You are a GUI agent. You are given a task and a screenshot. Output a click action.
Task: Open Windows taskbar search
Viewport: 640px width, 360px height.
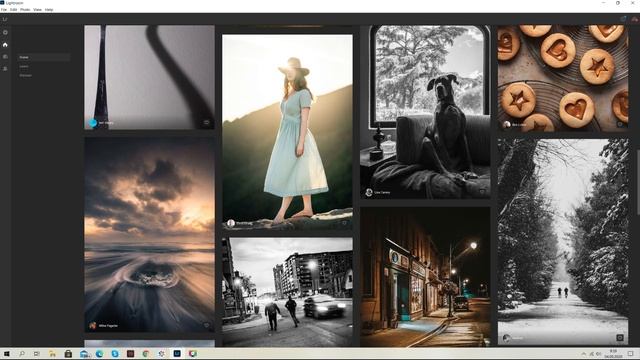[x=22, y=354]
